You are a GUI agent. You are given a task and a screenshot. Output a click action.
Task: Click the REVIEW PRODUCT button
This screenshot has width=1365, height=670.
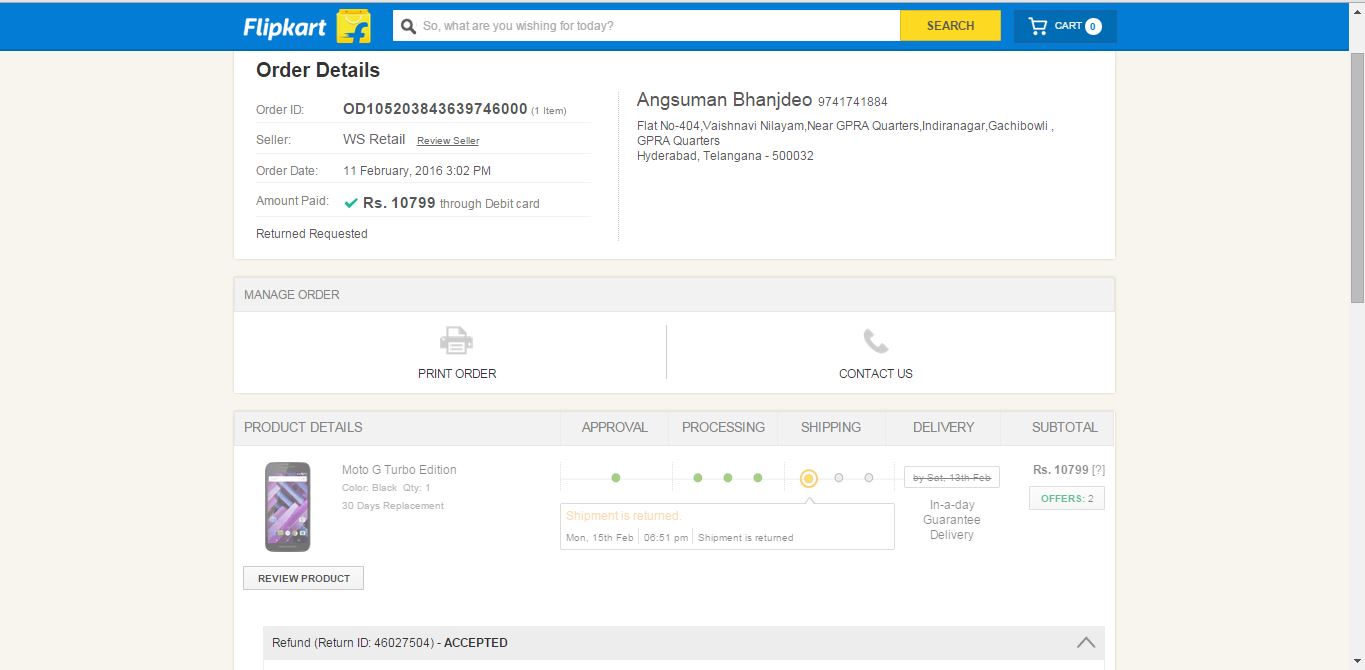click(x=304, y=578)
